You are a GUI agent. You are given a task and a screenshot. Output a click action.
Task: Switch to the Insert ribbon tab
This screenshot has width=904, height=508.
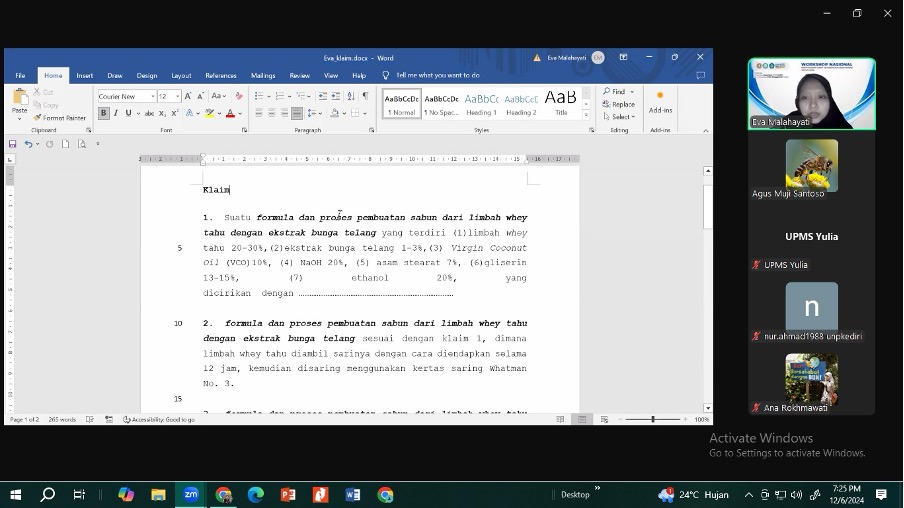[85, 75]
